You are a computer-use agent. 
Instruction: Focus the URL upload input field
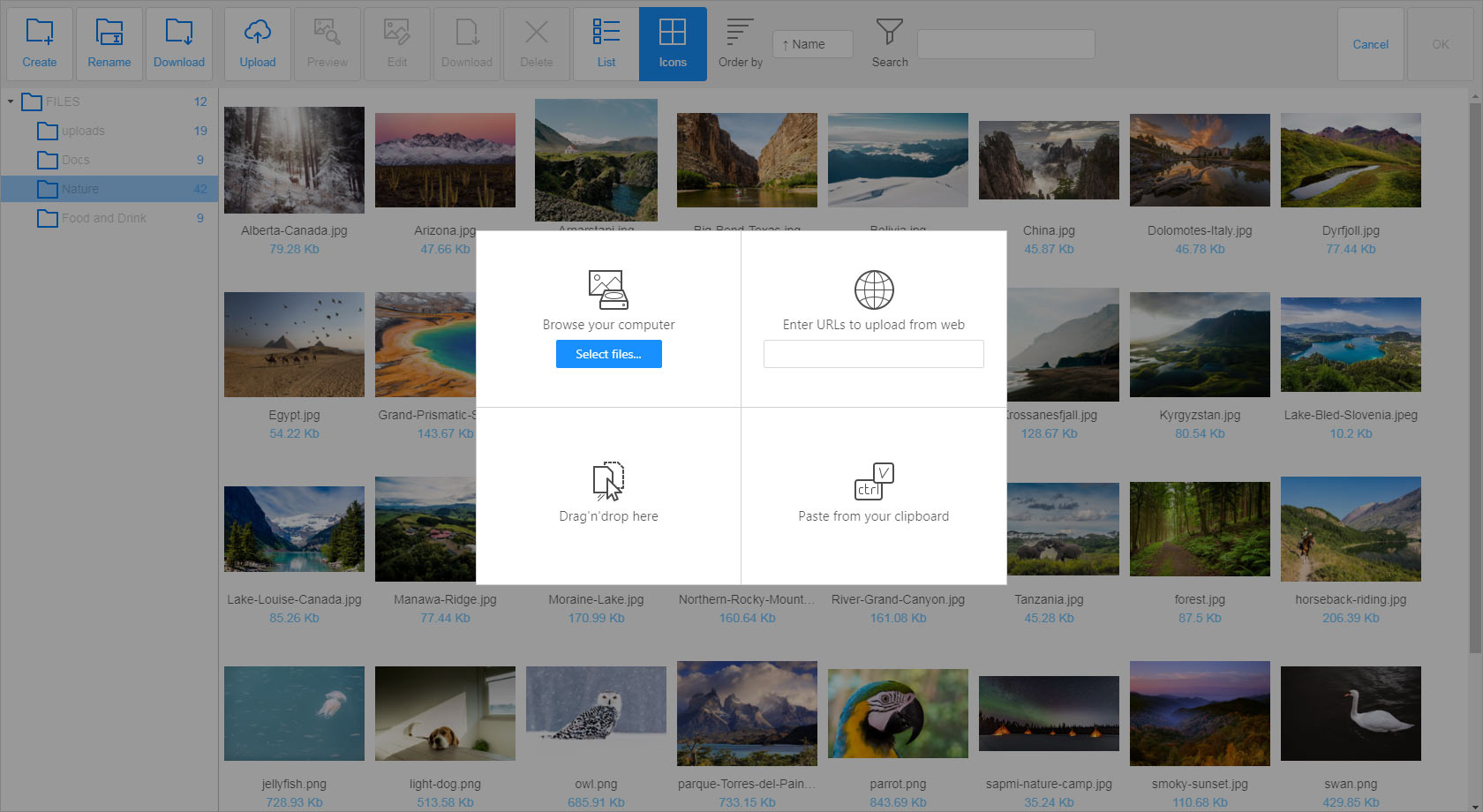tap(874, 354)
